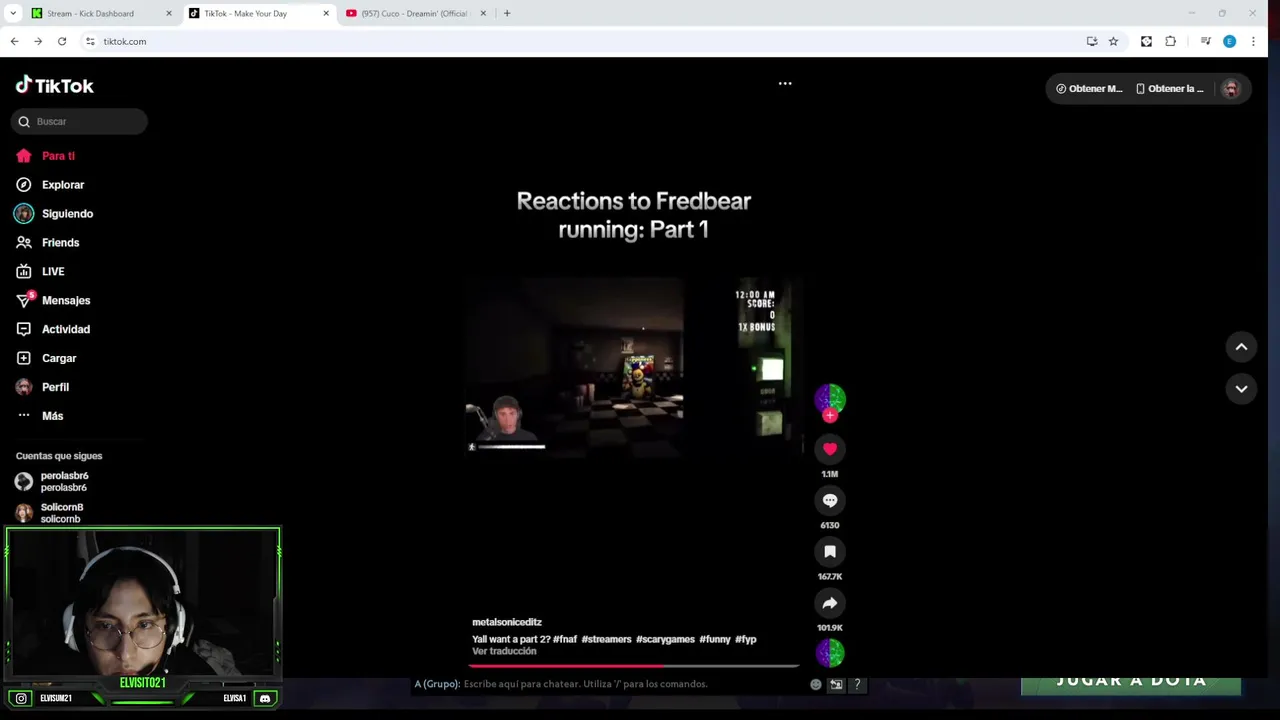Open a new browser tab
Viewport: 1280px width, 720px height.
(507, 13)
